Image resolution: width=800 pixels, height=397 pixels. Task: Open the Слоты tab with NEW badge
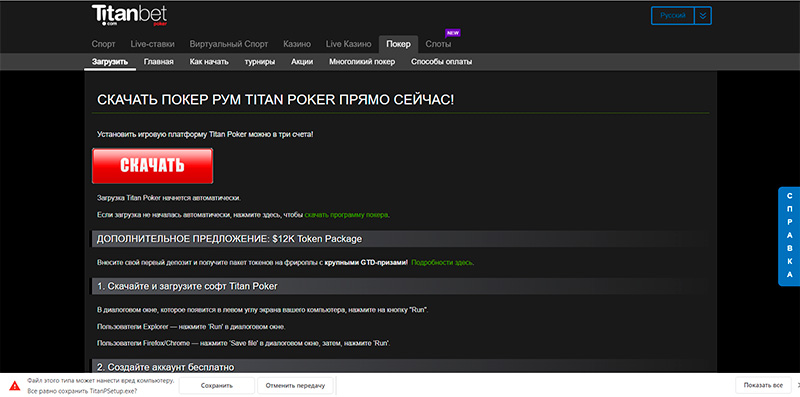pyautogui.click(x=438, y=44)
